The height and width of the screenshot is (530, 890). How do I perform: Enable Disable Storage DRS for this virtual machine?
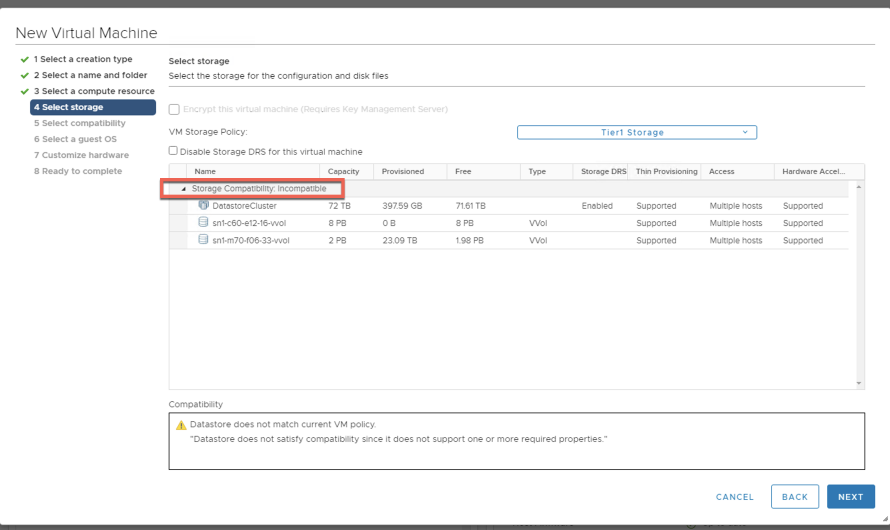click(174, 151)
